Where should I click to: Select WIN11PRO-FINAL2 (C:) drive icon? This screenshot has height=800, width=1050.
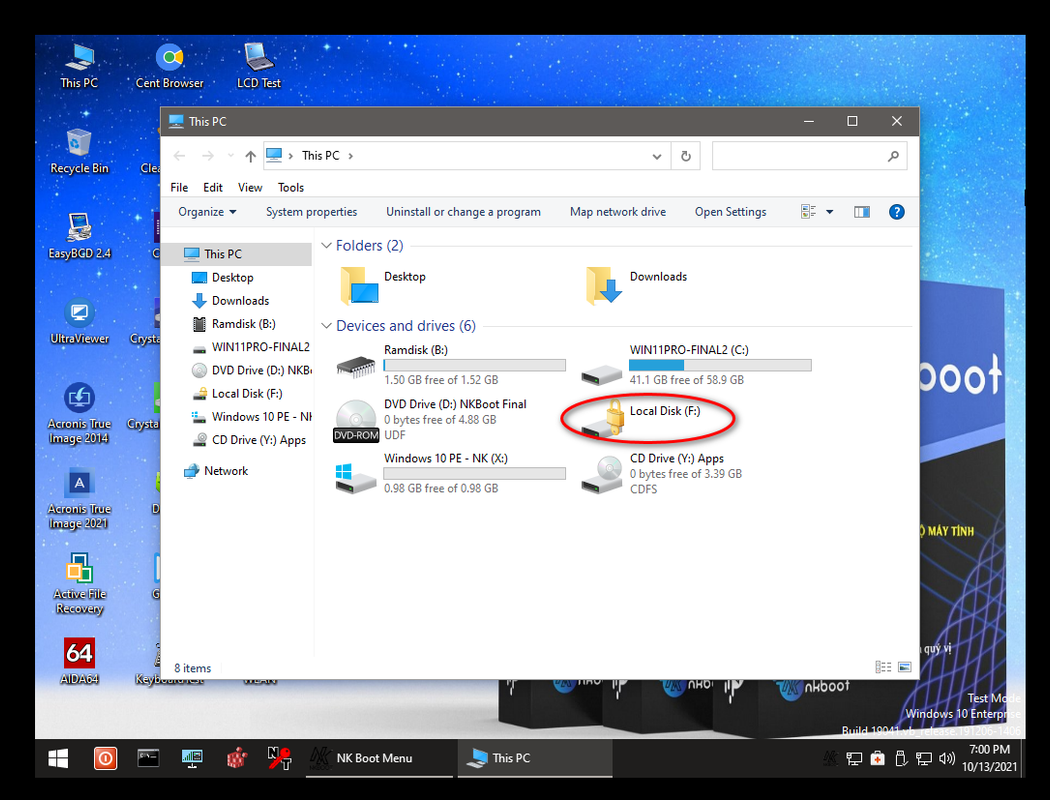tap(601, 374)
